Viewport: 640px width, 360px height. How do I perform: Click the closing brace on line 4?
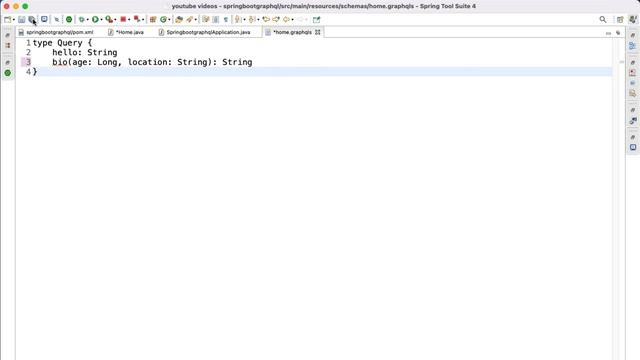tap(35, 71)
